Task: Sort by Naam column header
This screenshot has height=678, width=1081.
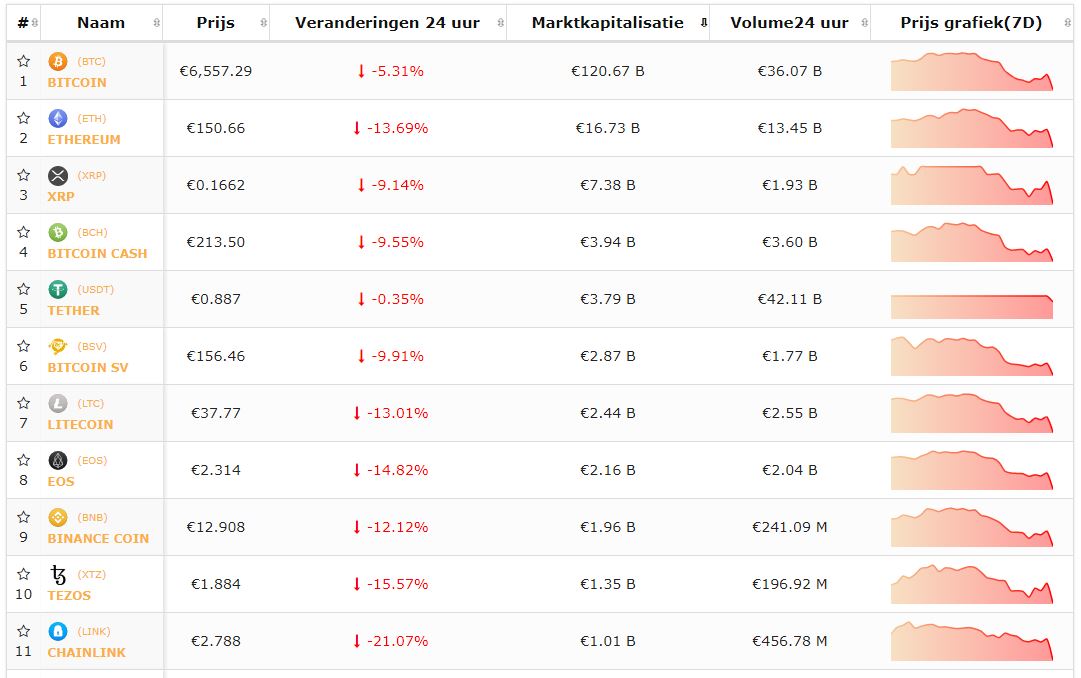Action: (x=101, y=23)
